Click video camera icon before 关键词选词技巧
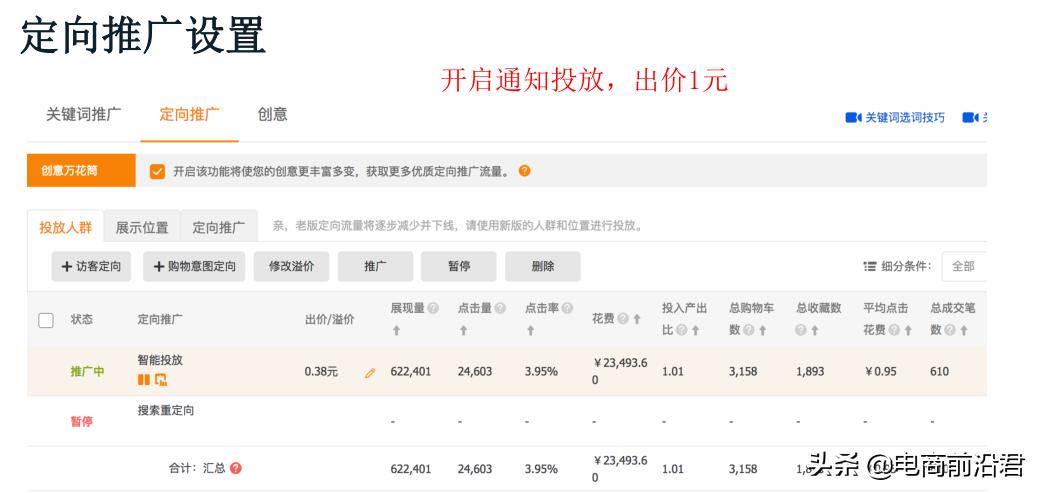The height and width of the screenshot is (493, 1040). click(x=853, y=117)
